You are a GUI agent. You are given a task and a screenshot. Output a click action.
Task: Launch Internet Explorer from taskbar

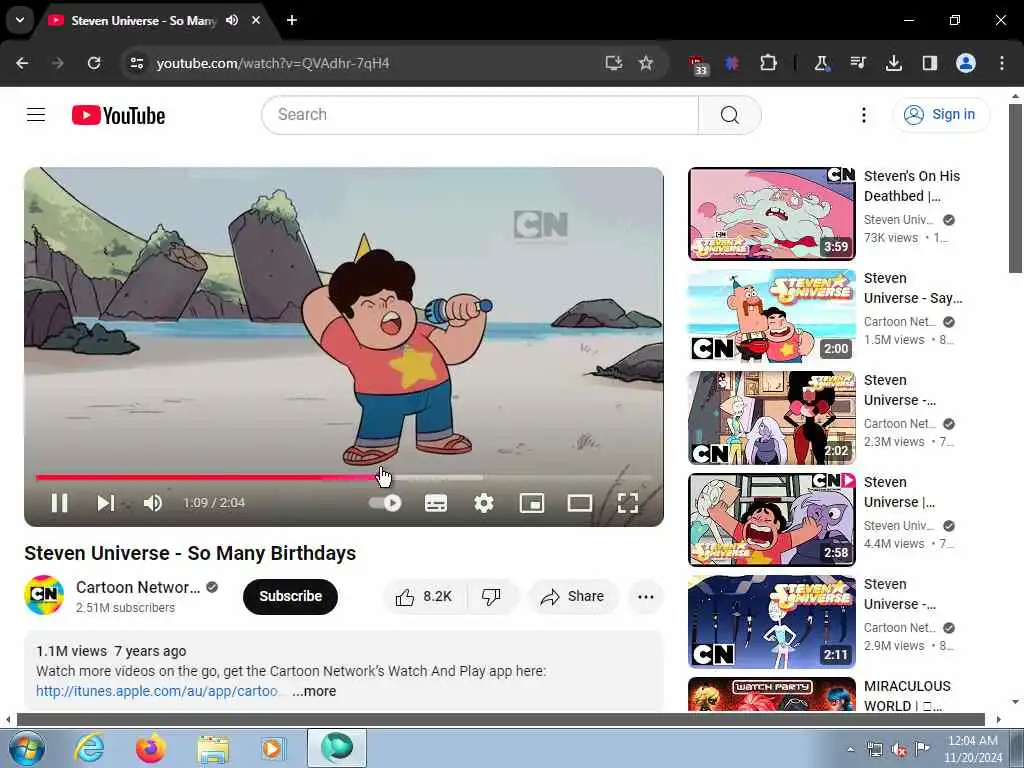coord(89,748)
